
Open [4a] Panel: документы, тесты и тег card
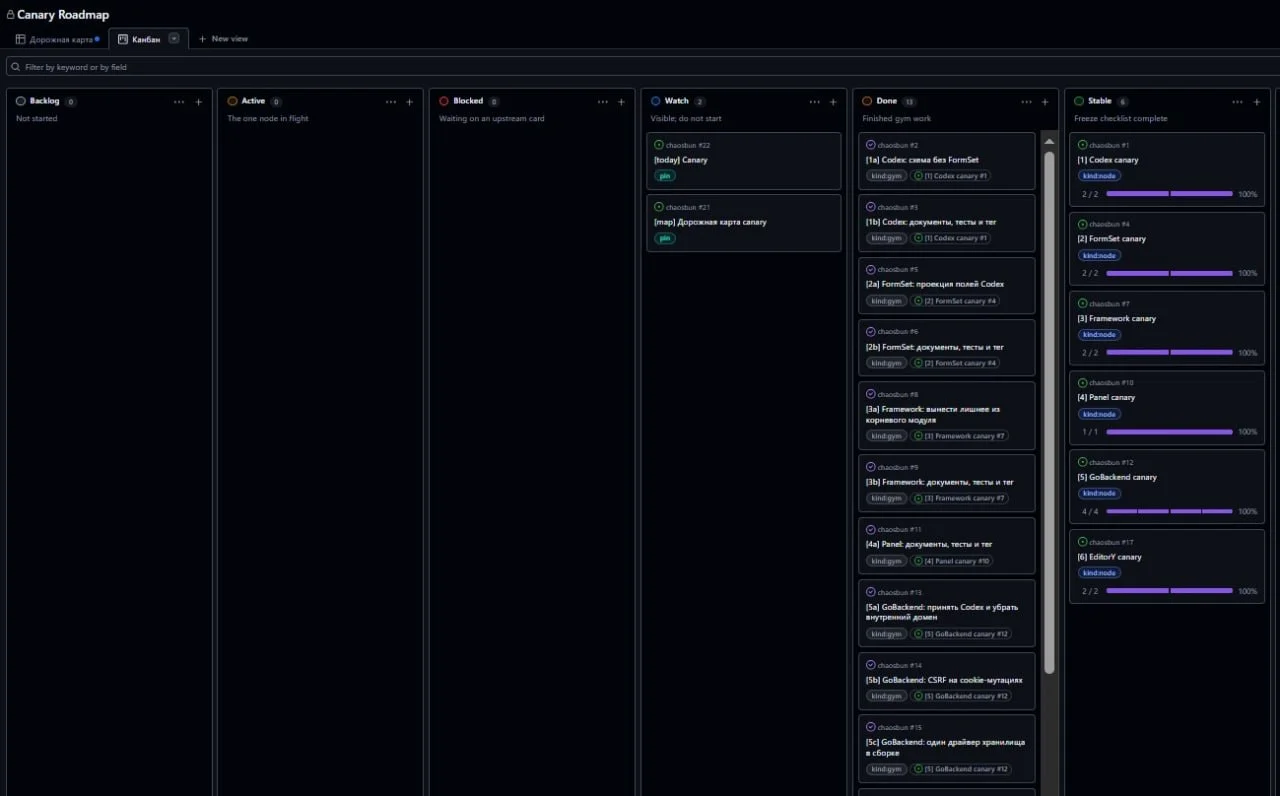point(929,545)
